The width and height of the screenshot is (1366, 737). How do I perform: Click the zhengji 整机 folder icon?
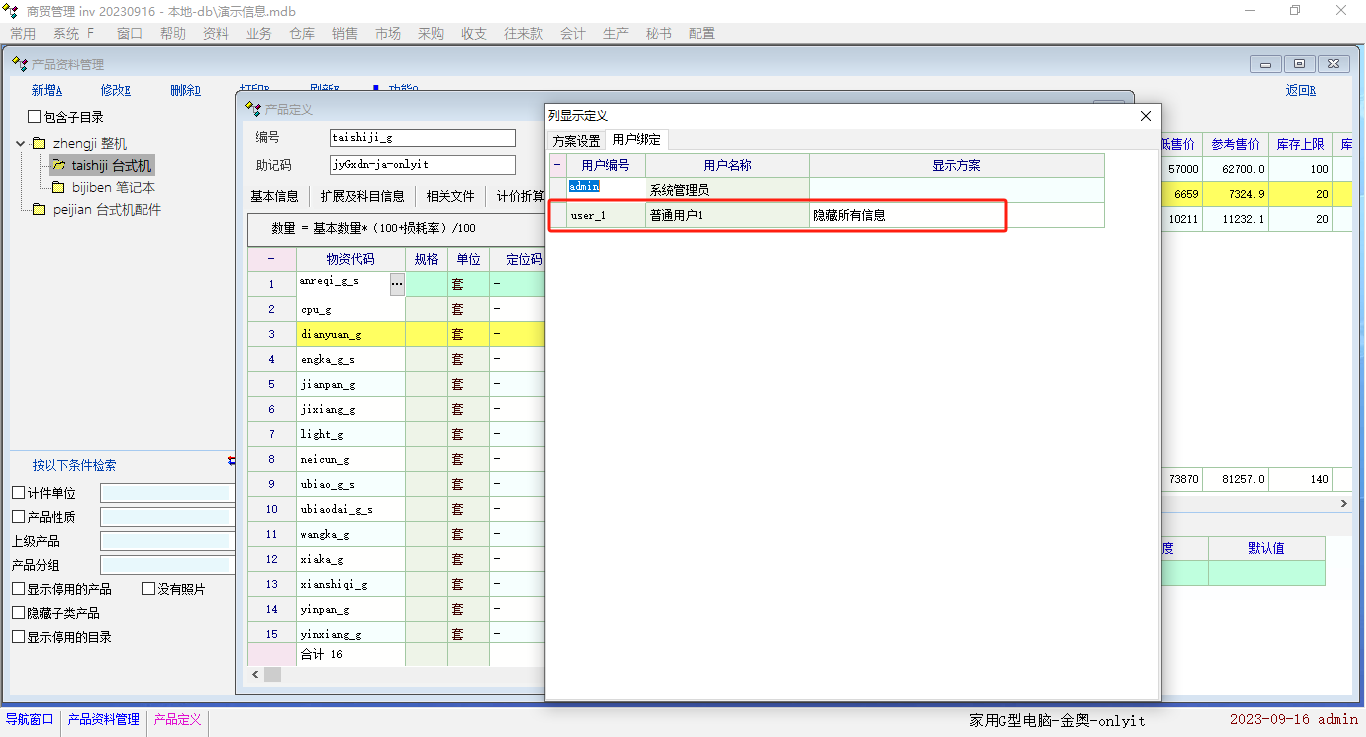click(39, 144)
